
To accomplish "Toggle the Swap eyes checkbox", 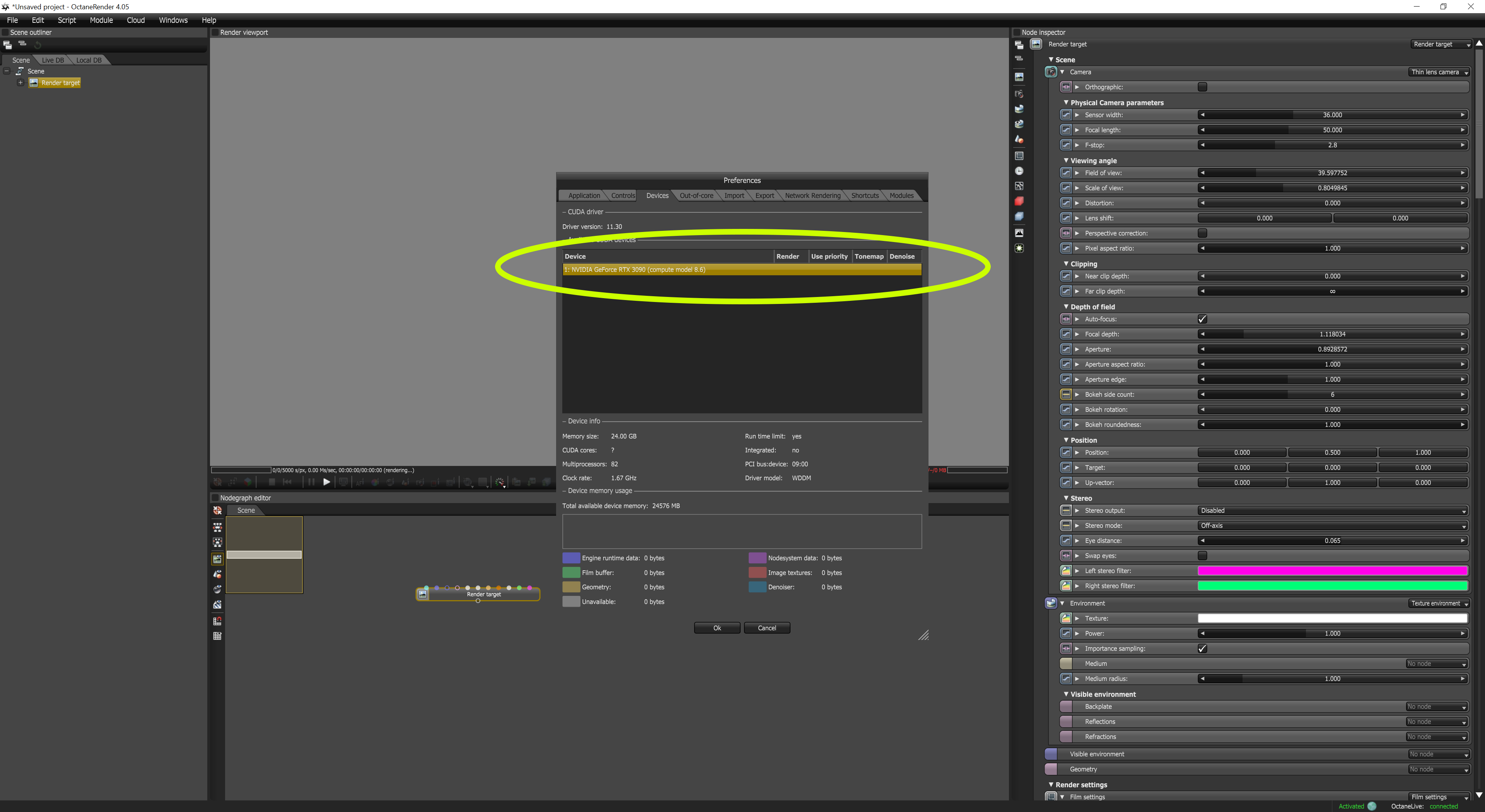I will [x=1202, y=556].
